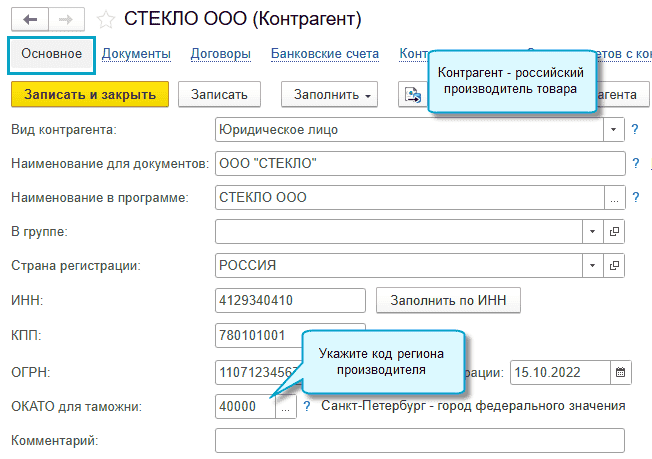Open the date picker calendar icon

(x=621, y=372)
